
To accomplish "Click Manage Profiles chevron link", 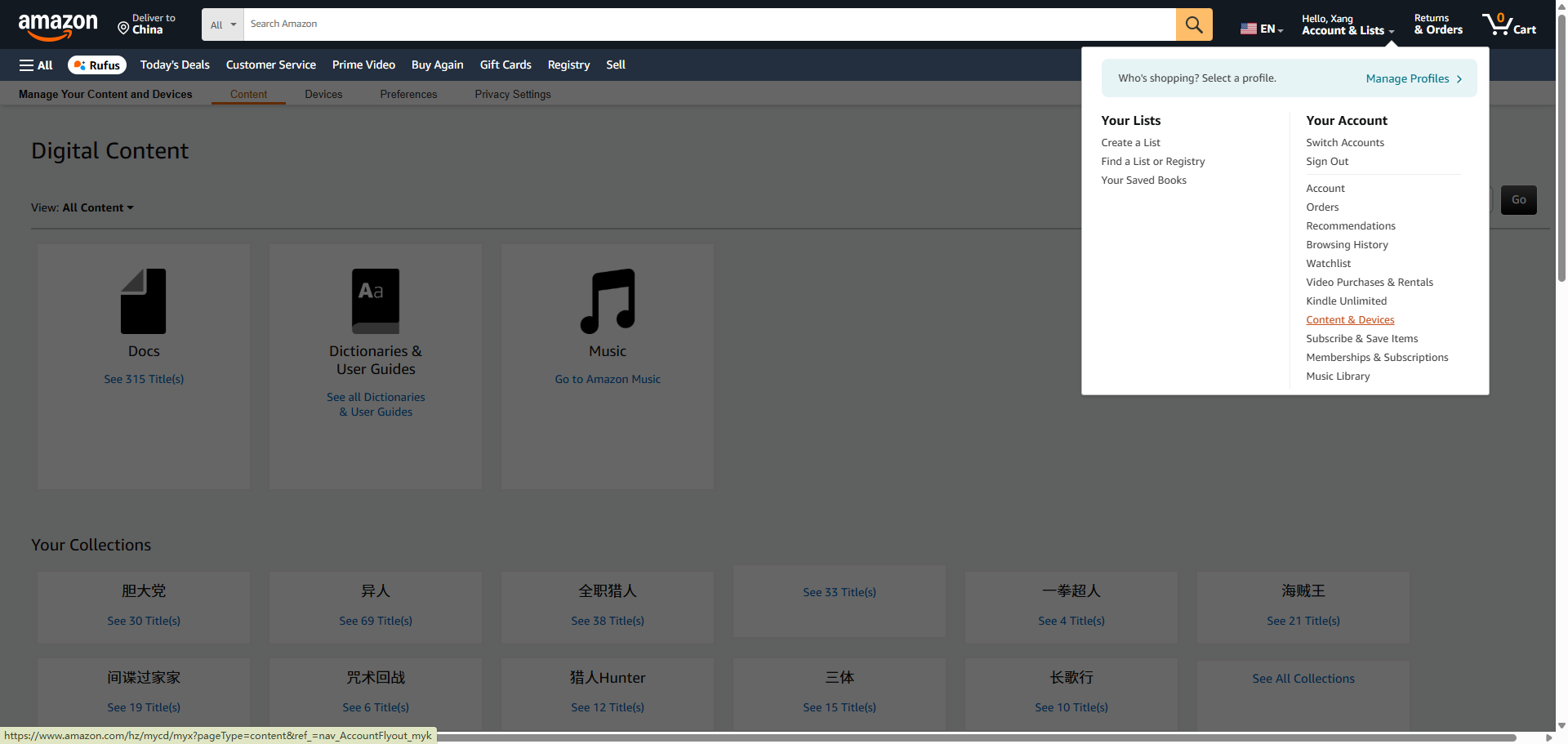I will (1414, 78).
